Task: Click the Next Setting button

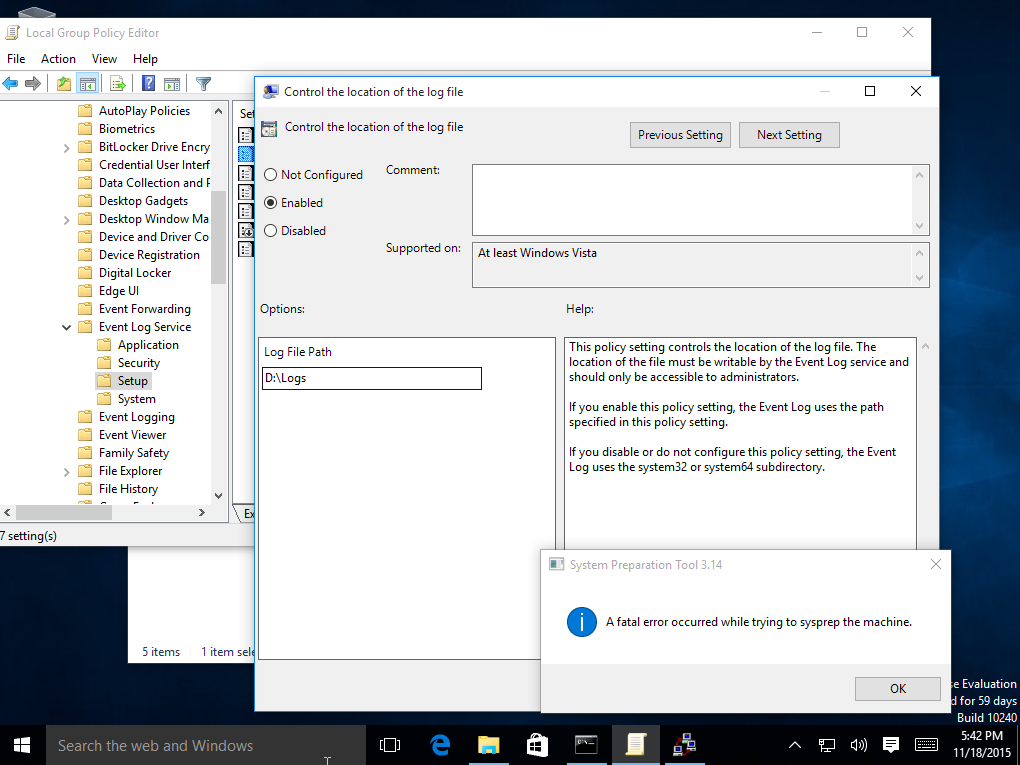Action: [789, 135]
